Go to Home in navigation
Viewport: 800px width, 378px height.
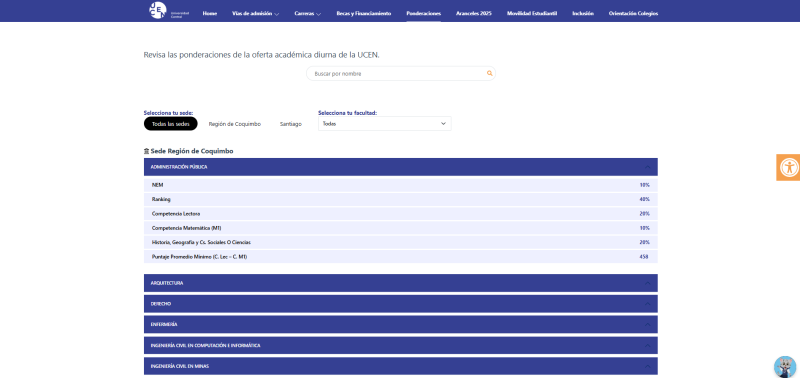tap(210, 14)
